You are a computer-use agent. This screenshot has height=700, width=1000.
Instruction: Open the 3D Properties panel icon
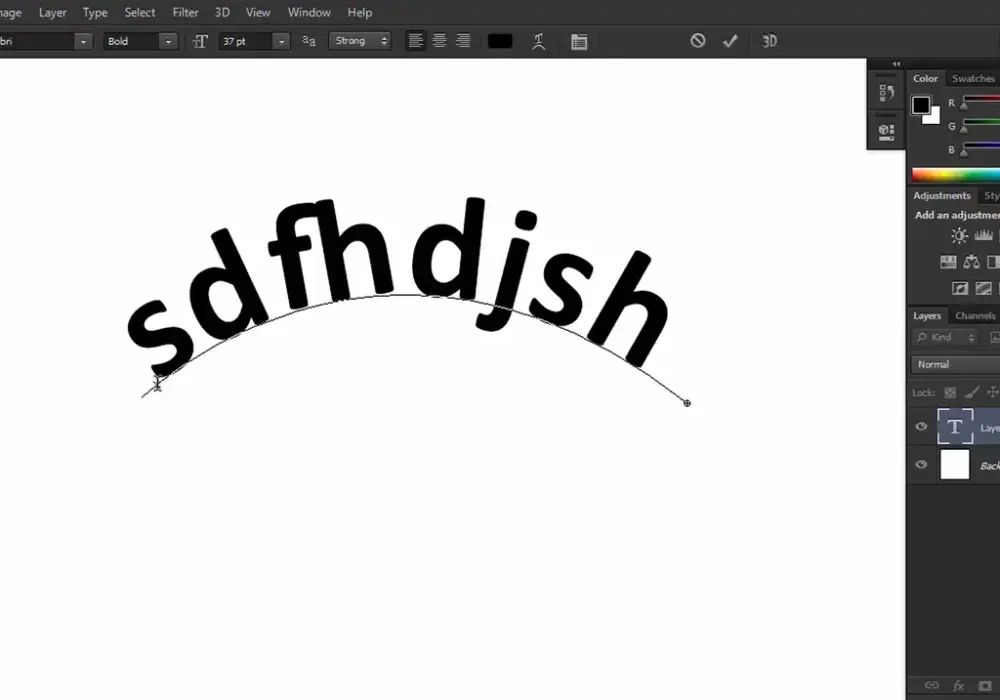(886, 132)
